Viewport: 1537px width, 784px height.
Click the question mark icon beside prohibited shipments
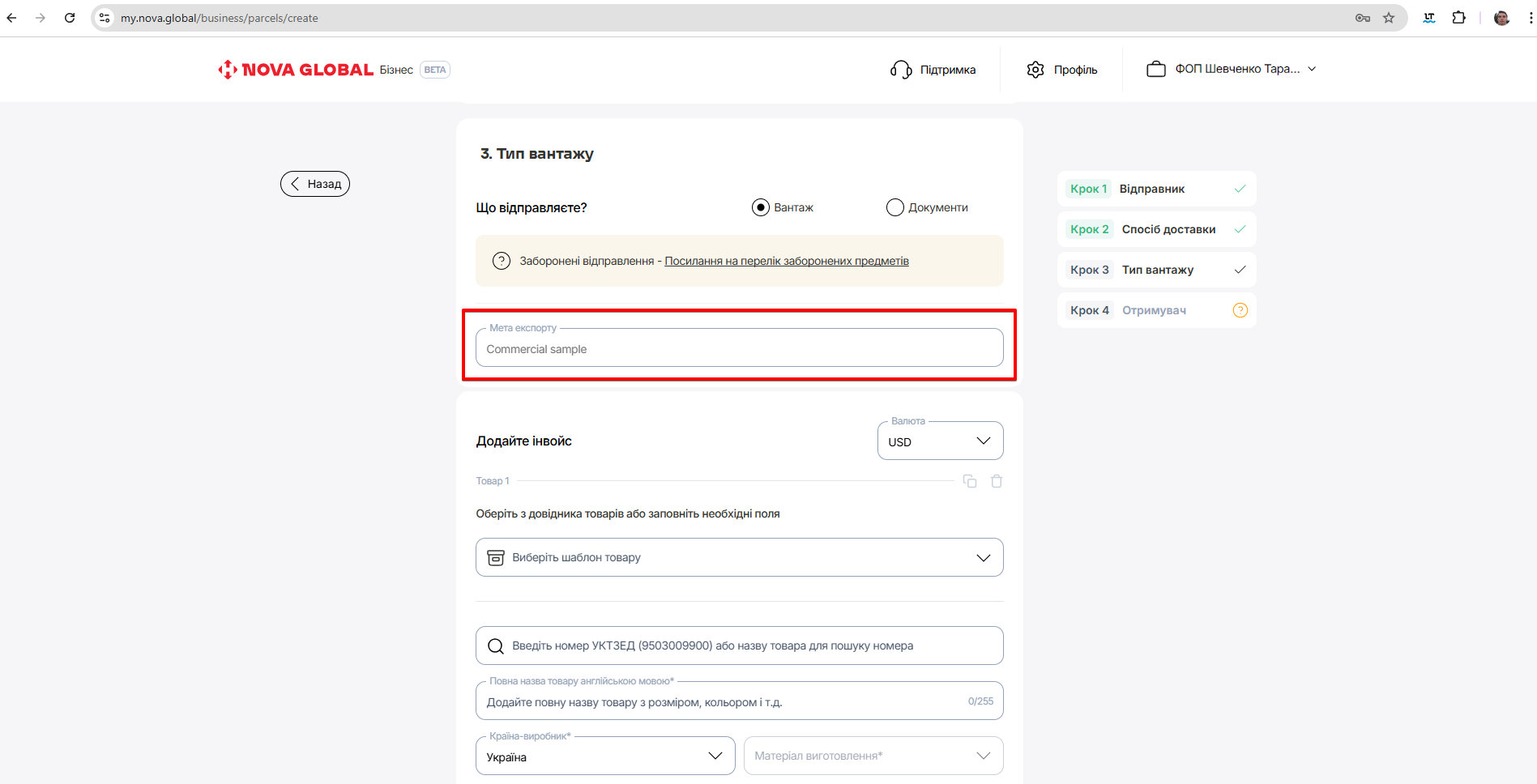coord(502,261)
